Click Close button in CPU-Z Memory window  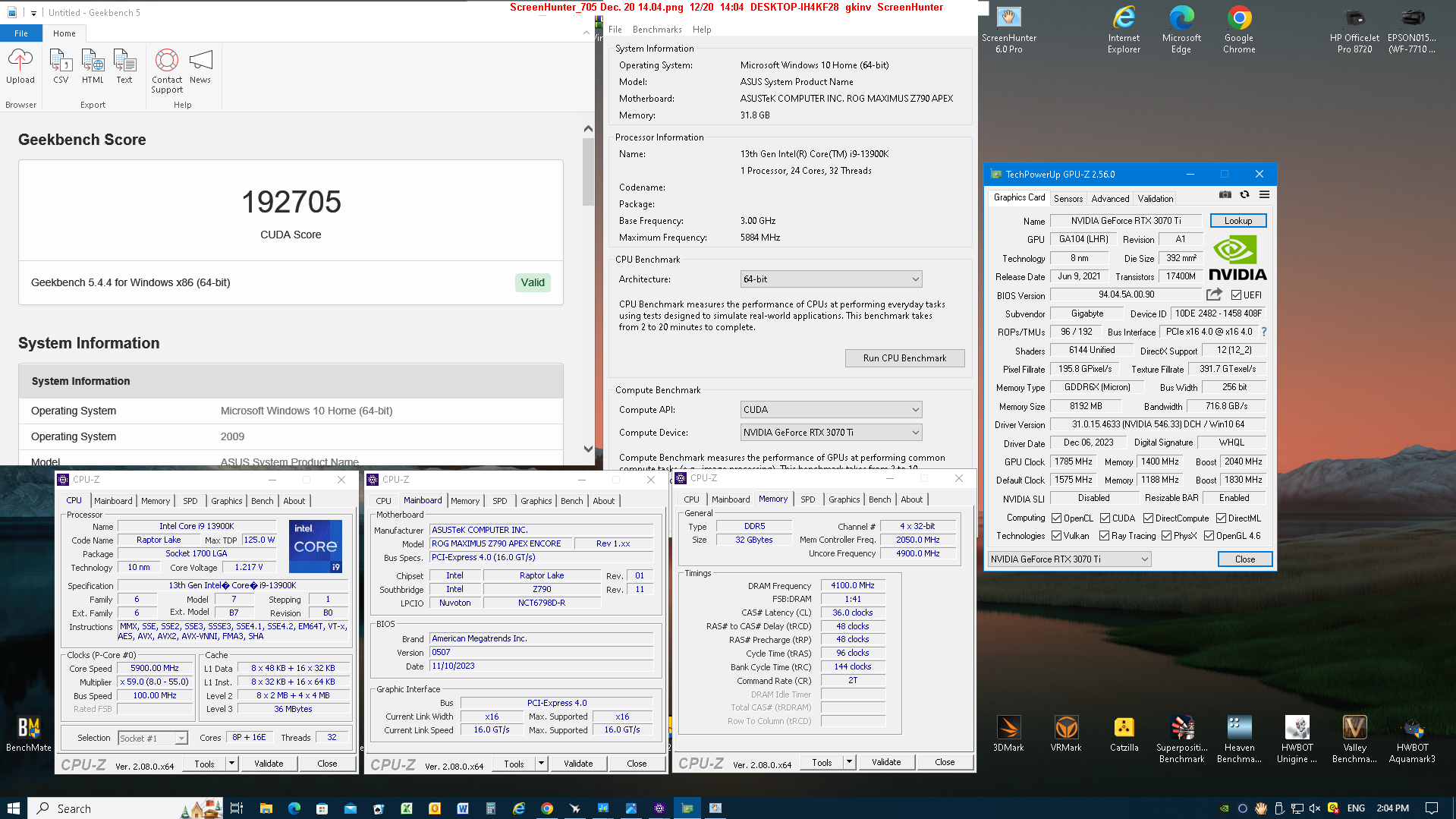945,762
